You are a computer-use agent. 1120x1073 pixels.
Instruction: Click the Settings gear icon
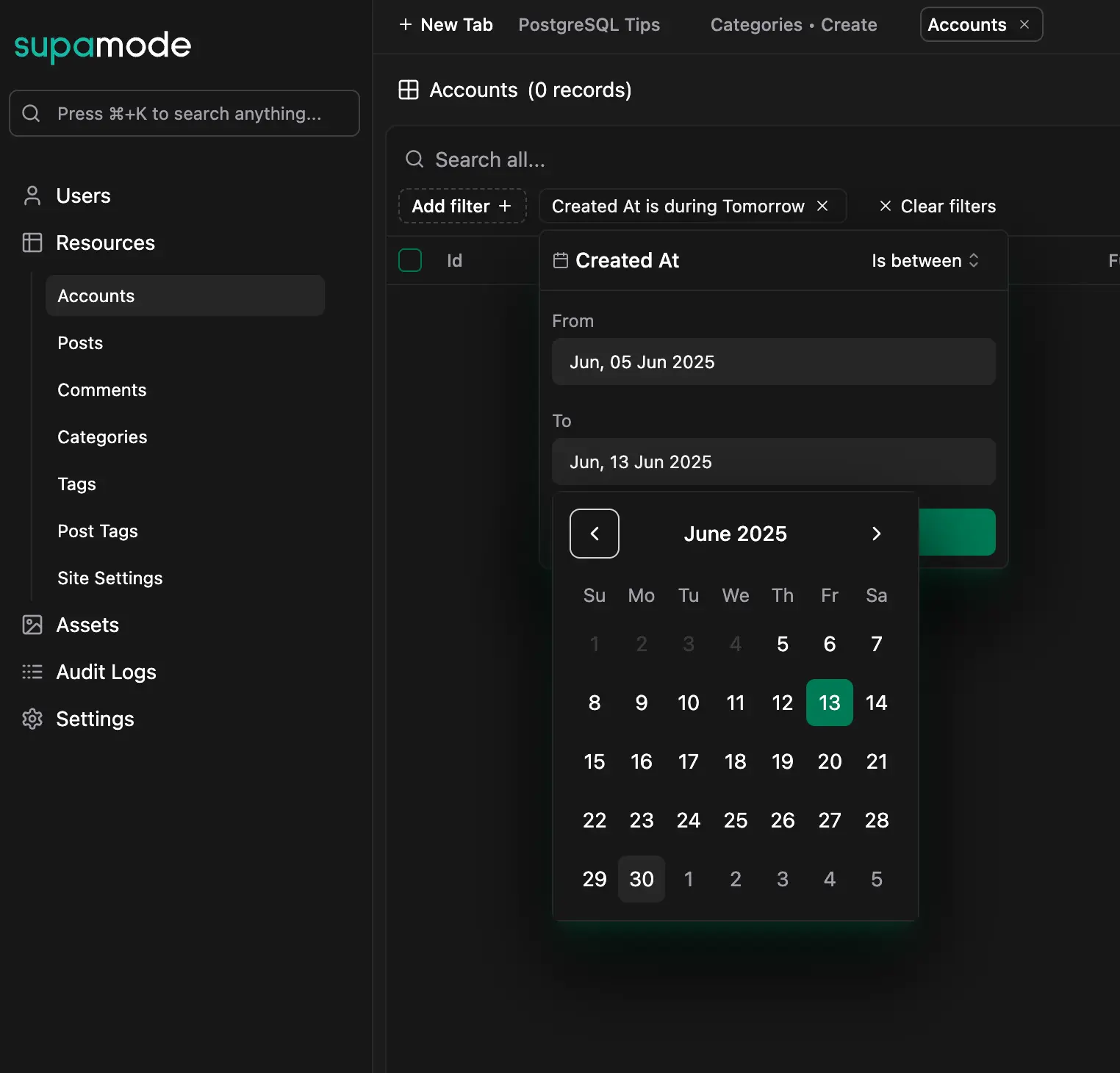[x=32, y=719]
